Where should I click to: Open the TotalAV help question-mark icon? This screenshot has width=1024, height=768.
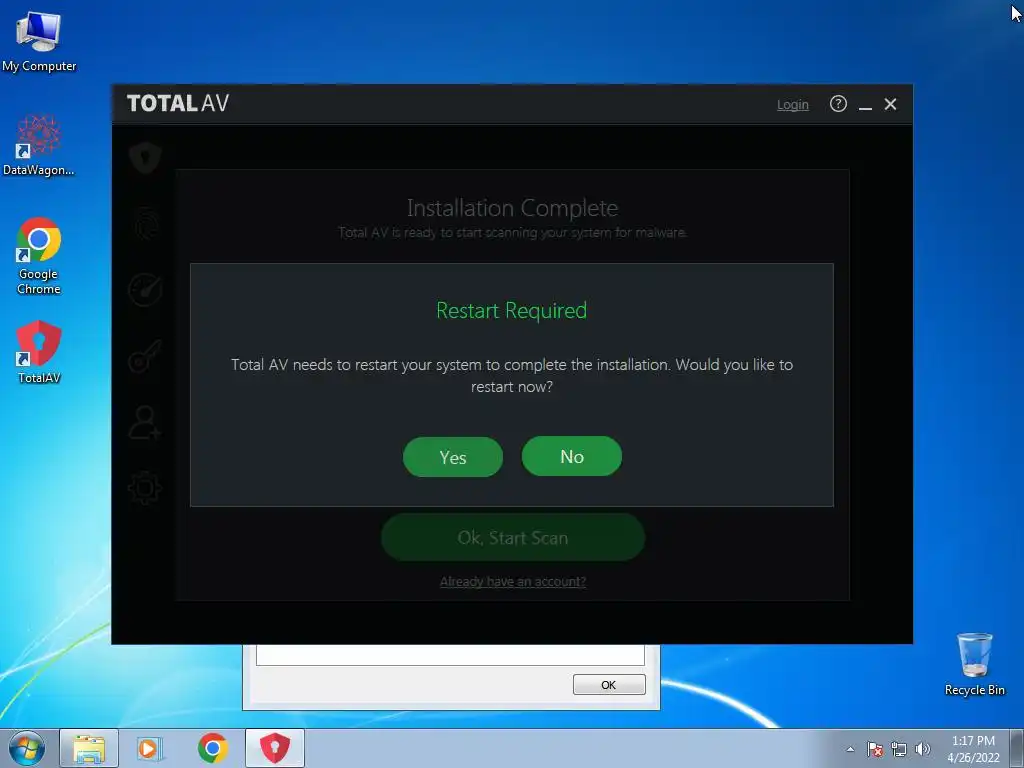click(x=838, y=104)
